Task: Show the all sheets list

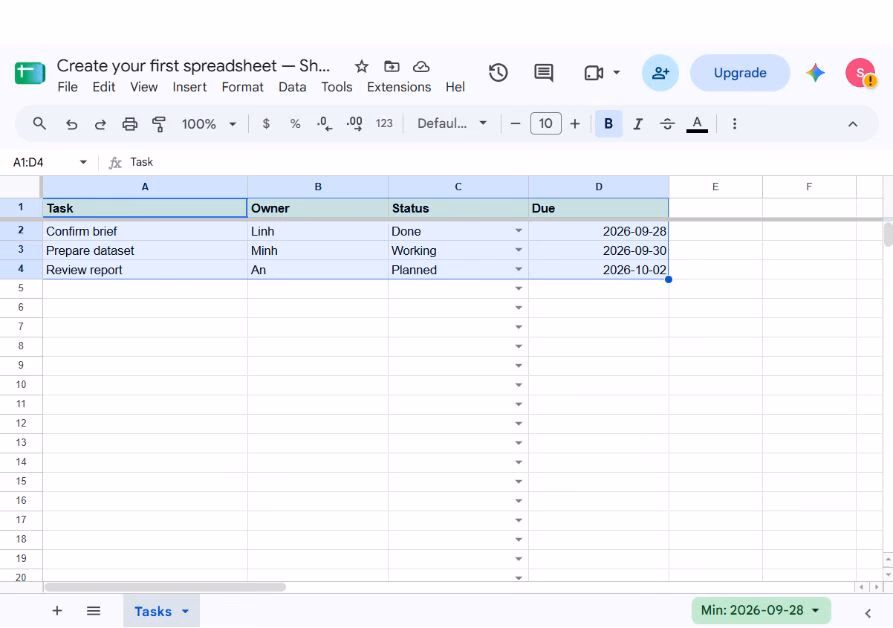Action: point(93,611)
